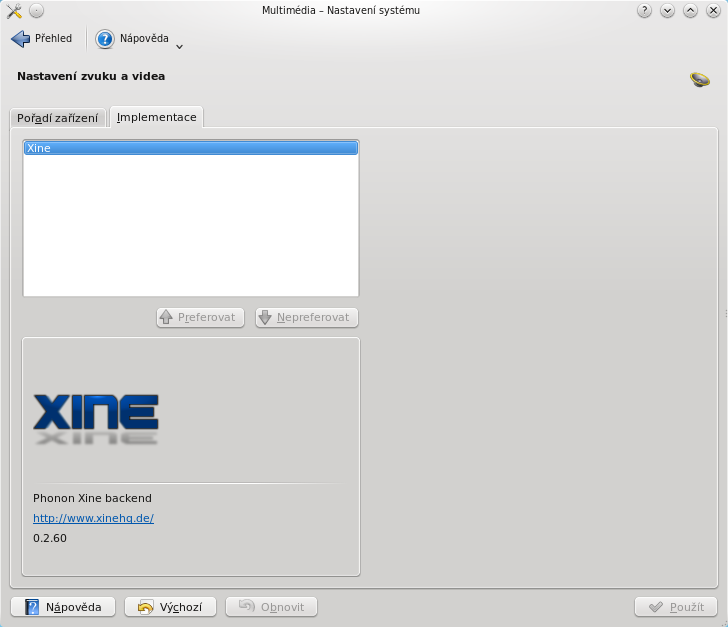Select the Xine backend list entry
Image resolution: width=728 pixels, height=627 pixels.
coord(191,148)
